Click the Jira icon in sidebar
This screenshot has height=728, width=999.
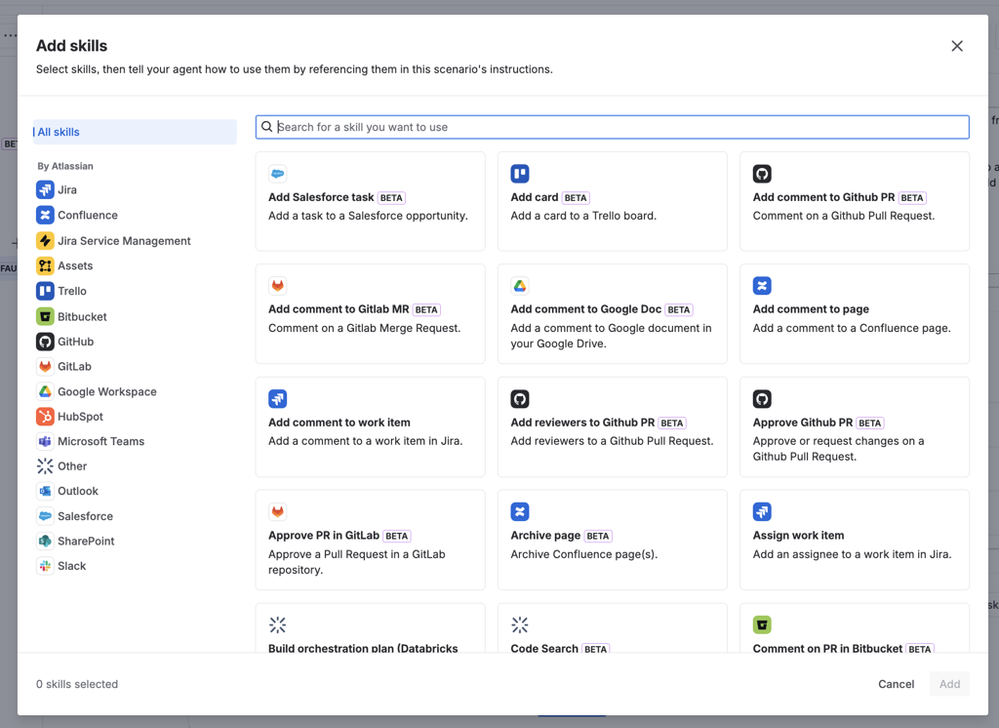click(45, 190)
